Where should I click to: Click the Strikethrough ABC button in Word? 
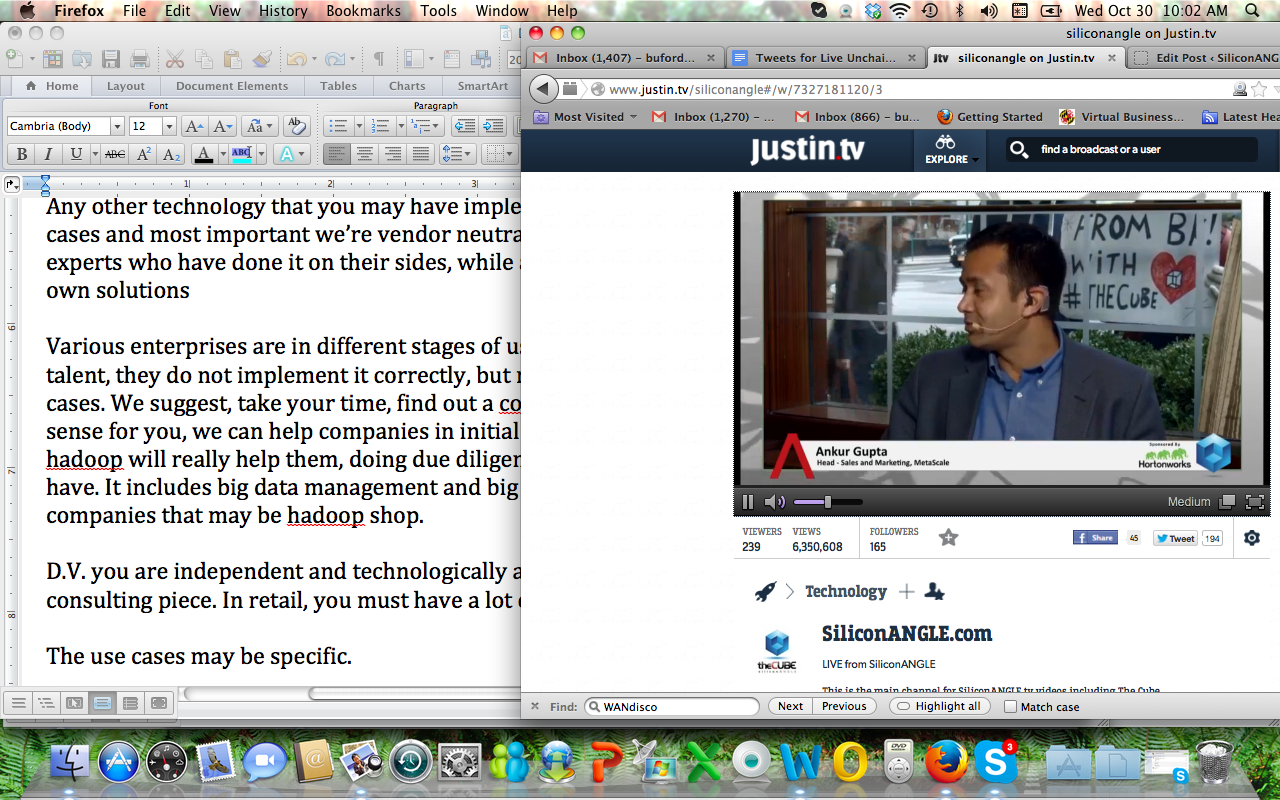click(x=115, y=154)
